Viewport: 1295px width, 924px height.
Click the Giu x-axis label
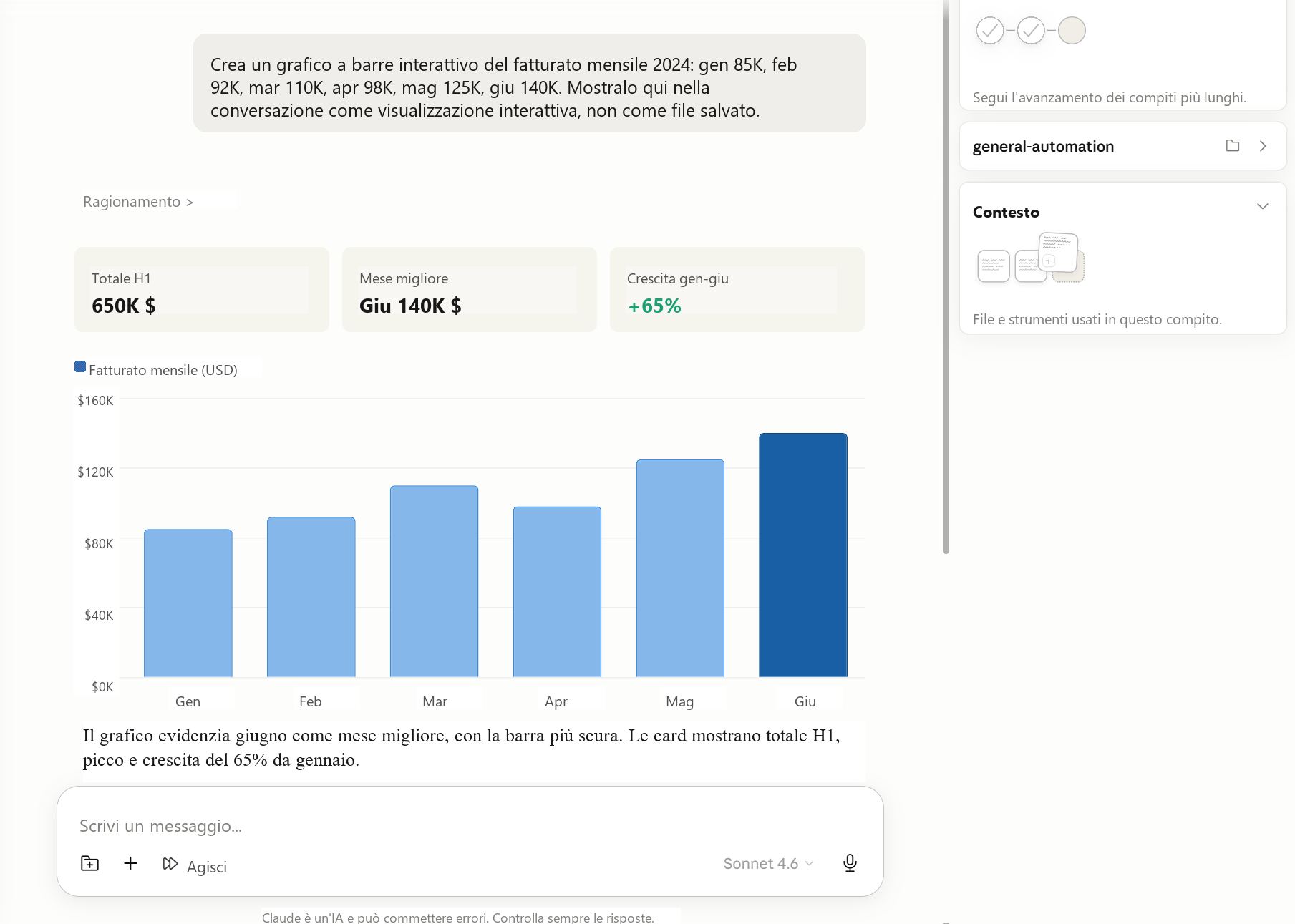805,701
